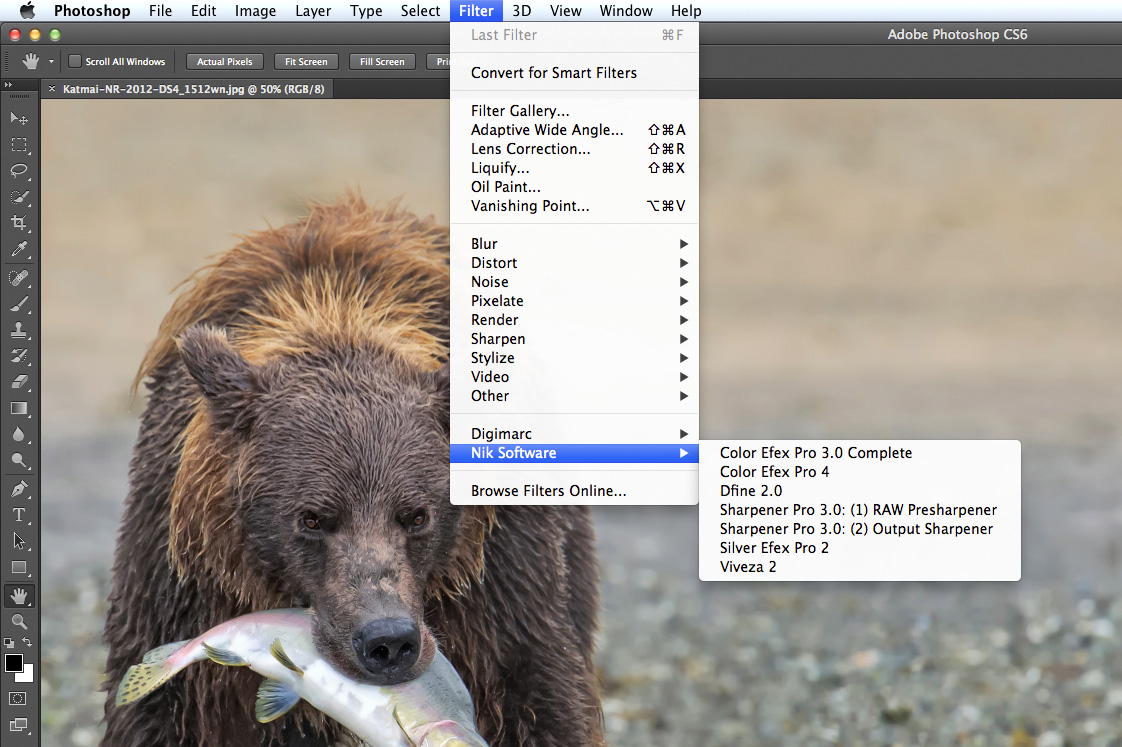
Task: Expand the Render submenu
Action: 575,320
